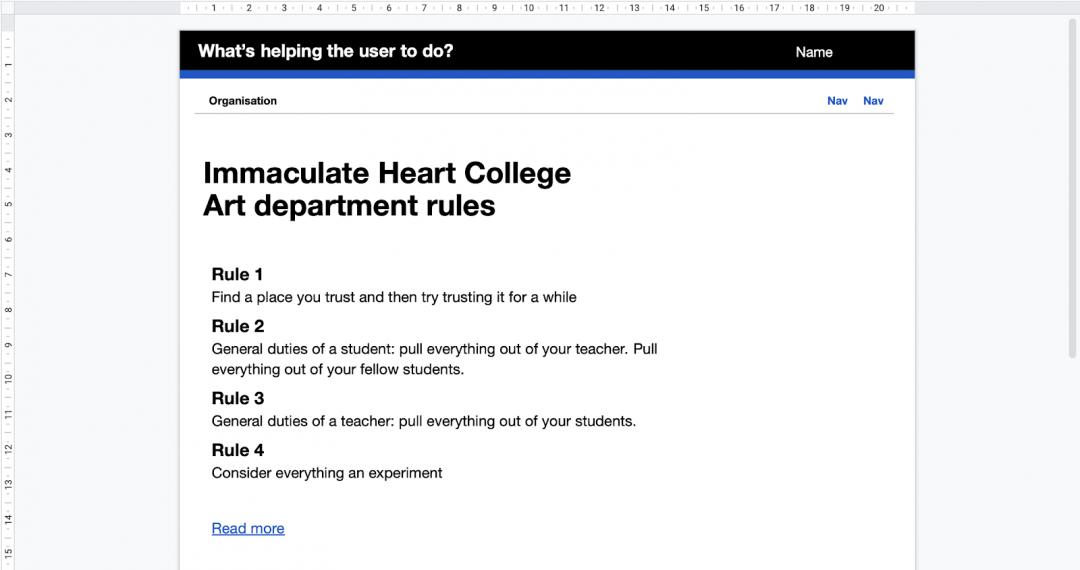Click the 'Find a place you trust' sentence
Screen dimensions: 1080x570
pos(394,297)
